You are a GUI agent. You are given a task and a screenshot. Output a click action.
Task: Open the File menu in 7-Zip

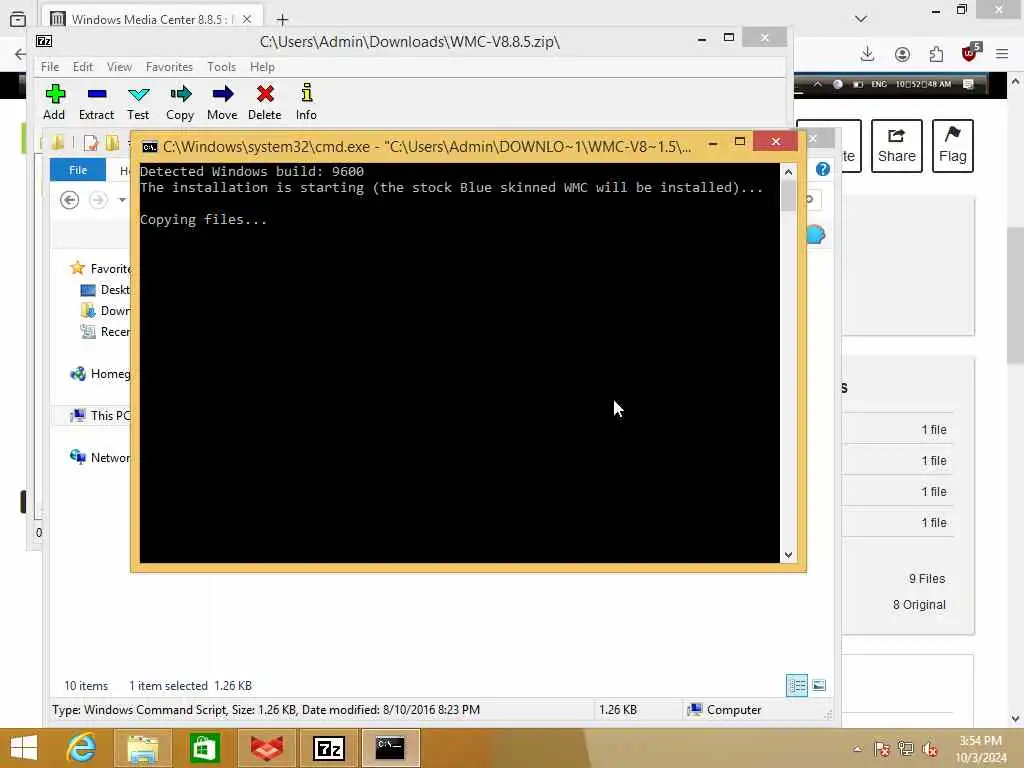(x=50, y=67)
